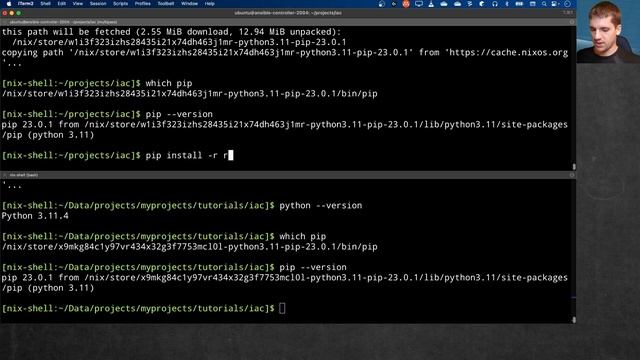The width and height of the screenshot is (640, 360).
Task: Click the 'pip install -r r' command line
Action: coord(117,155)
